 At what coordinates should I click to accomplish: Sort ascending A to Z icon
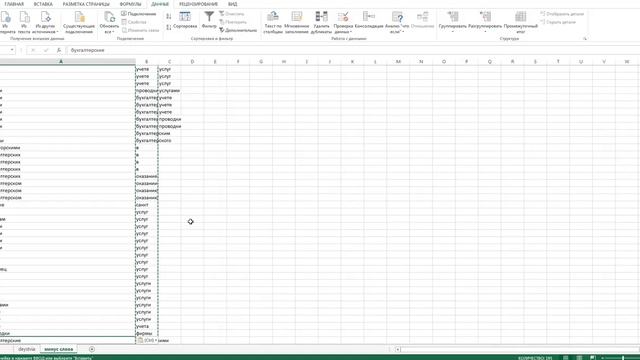pos(169,16)
